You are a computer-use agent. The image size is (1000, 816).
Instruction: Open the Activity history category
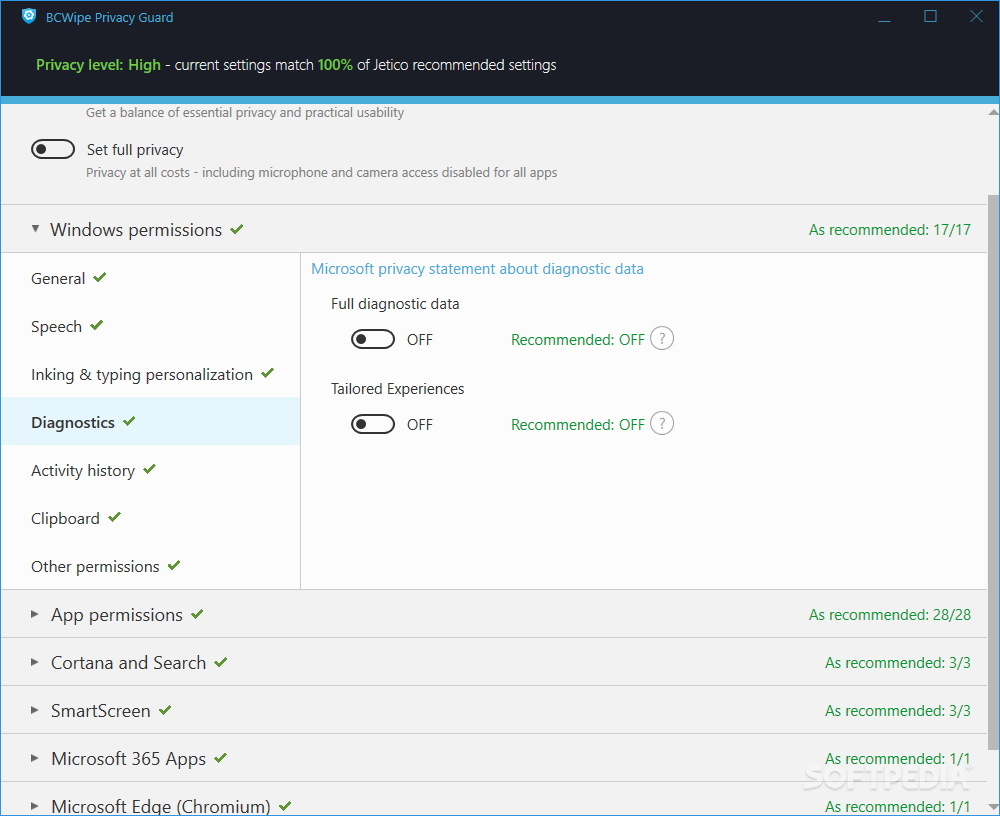[x=151, y=470]
